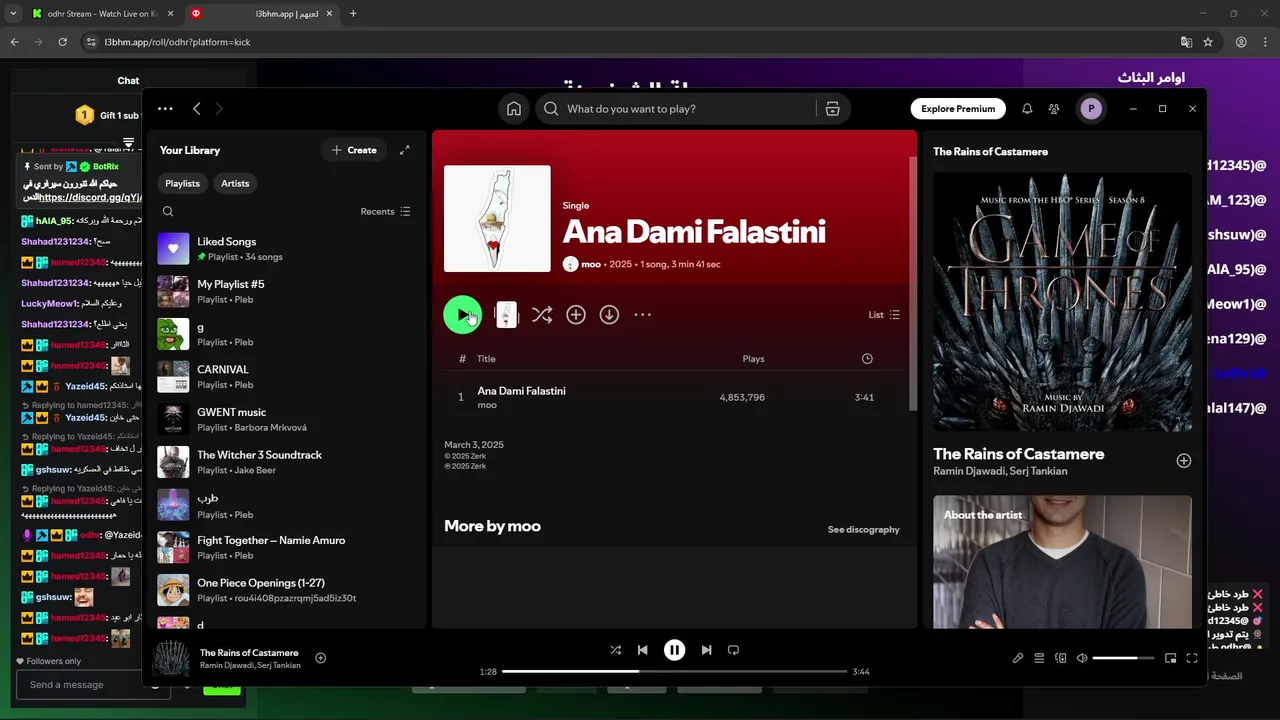Open One Piece Openings (1-27) playlist
The image size is (1280, 720).
click(285, 590)
